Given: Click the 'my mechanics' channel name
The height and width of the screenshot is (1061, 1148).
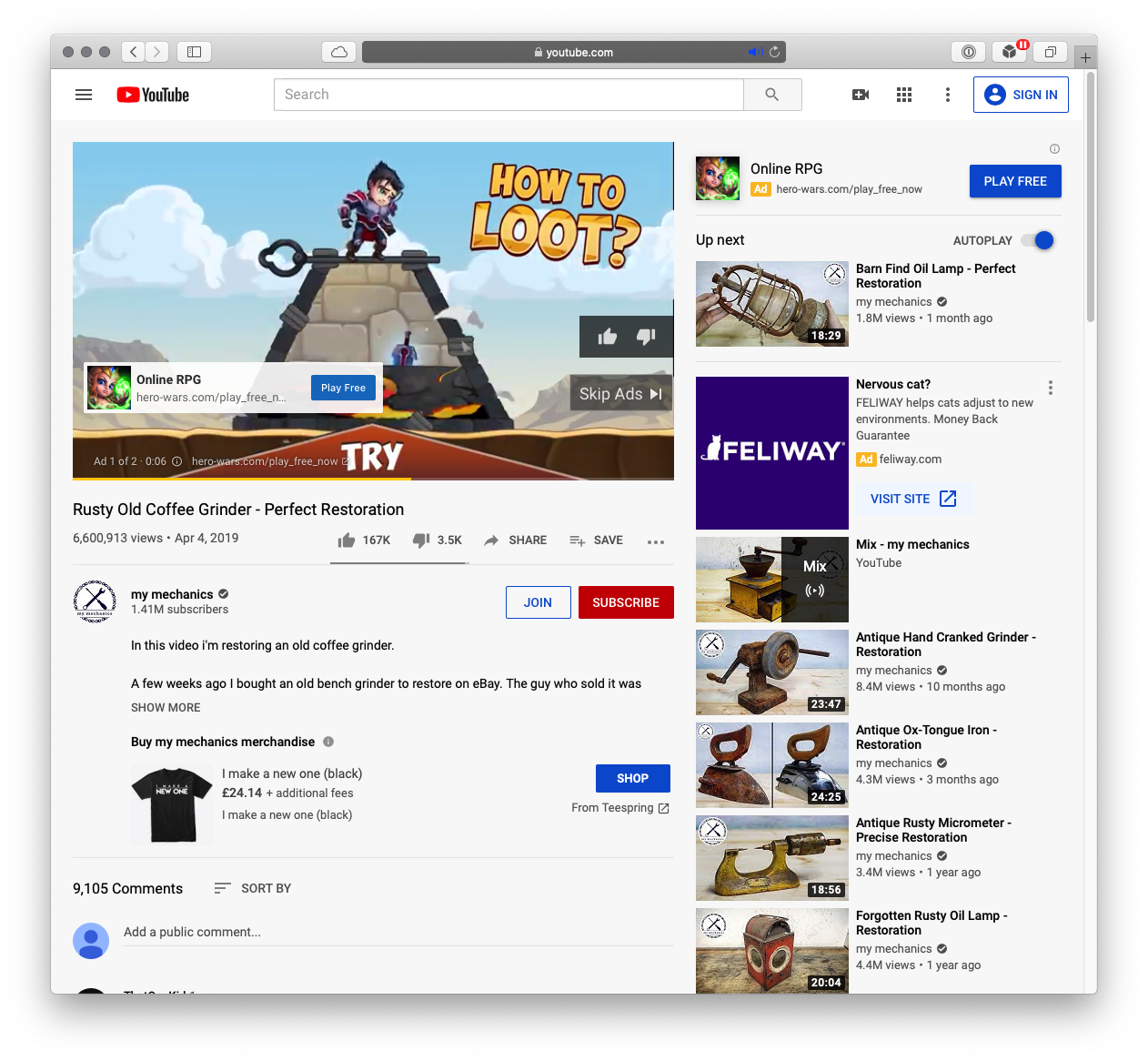Looking at the screenshot, I should (x=172, y=594).
